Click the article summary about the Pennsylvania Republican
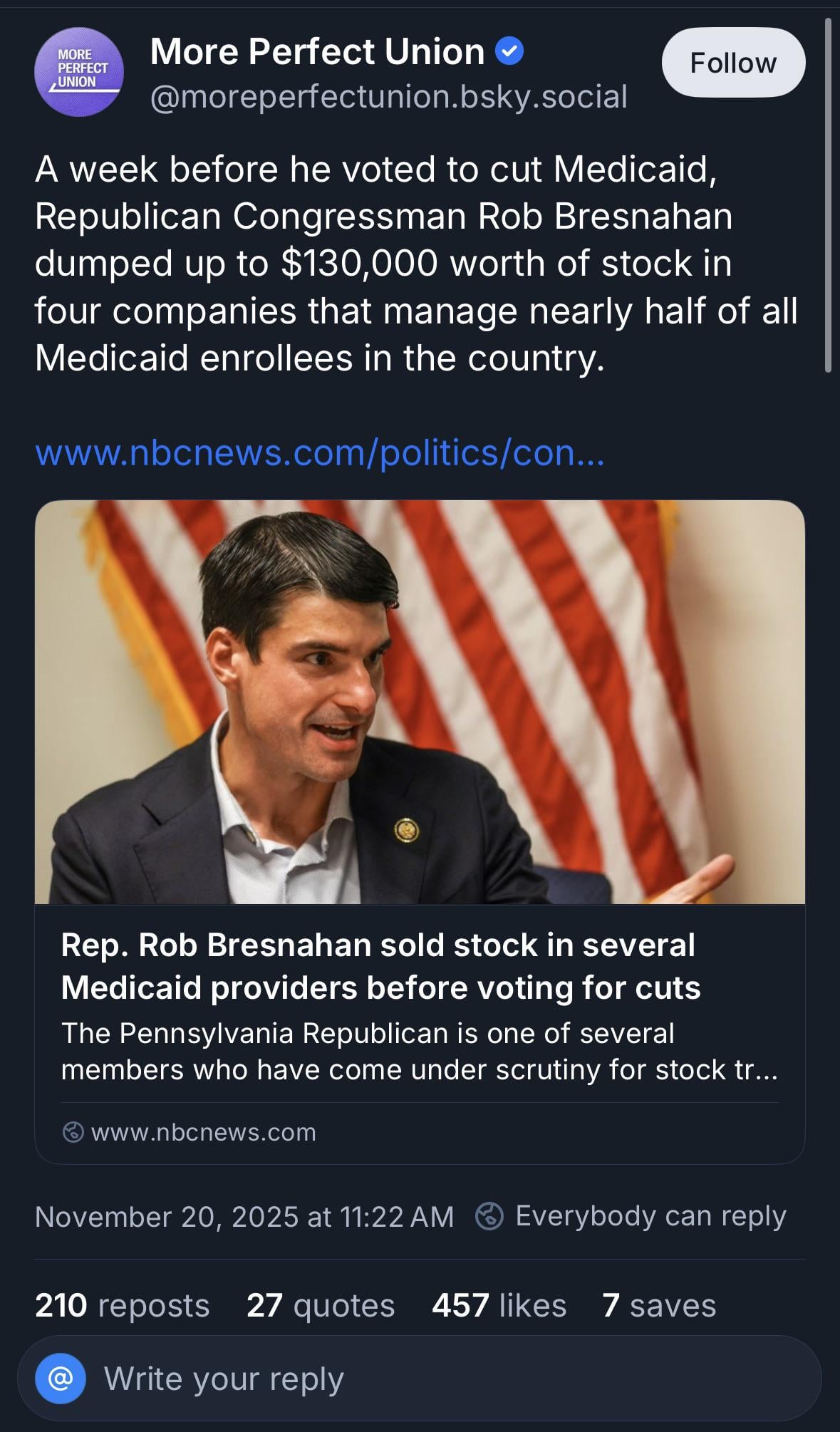The width and height of the screenshot is (840, 1432). tap(419, 1051)
